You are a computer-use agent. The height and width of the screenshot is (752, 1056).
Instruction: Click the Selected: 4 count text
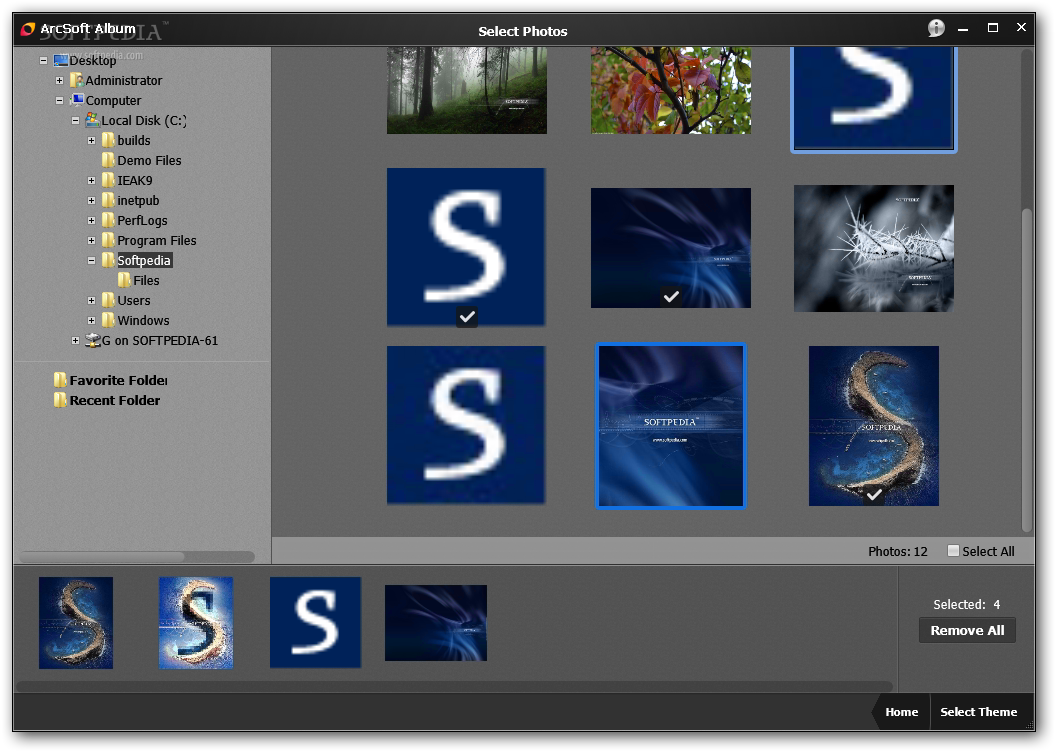[966, 605]
